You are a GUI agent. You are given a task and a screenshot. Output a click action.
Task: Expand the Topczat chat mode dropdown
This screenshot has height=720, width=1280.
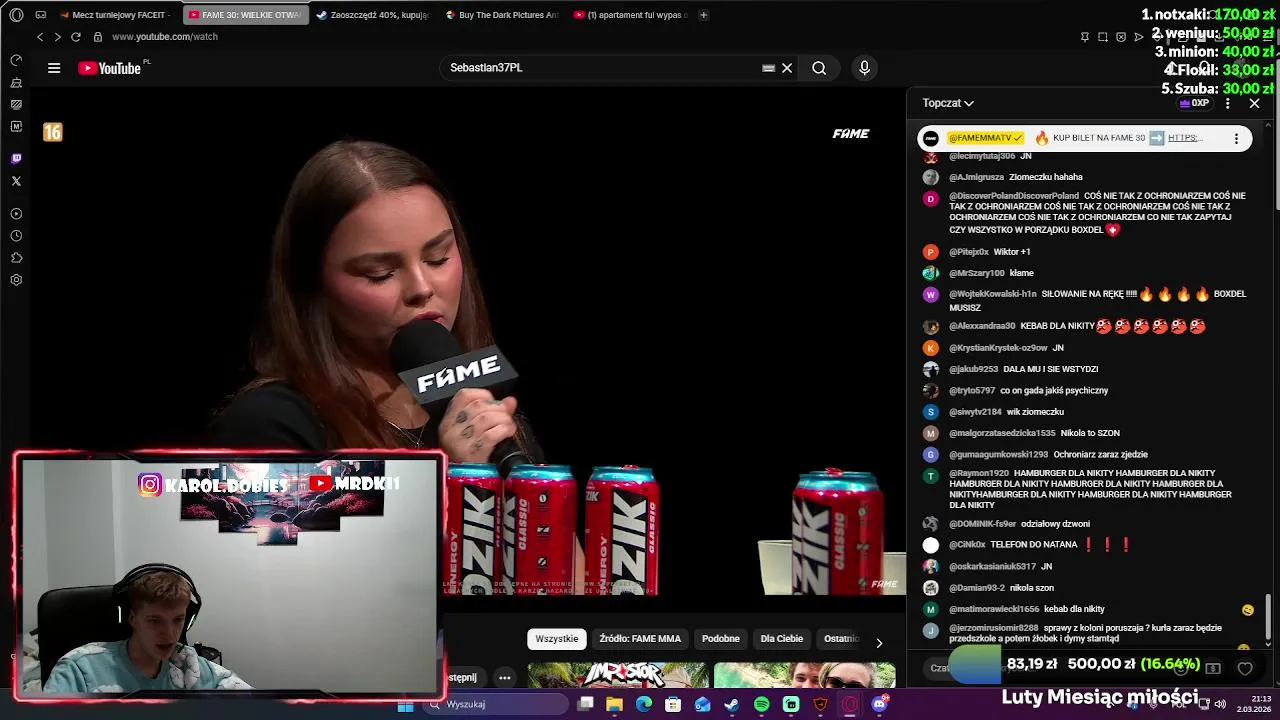point(948,103)
